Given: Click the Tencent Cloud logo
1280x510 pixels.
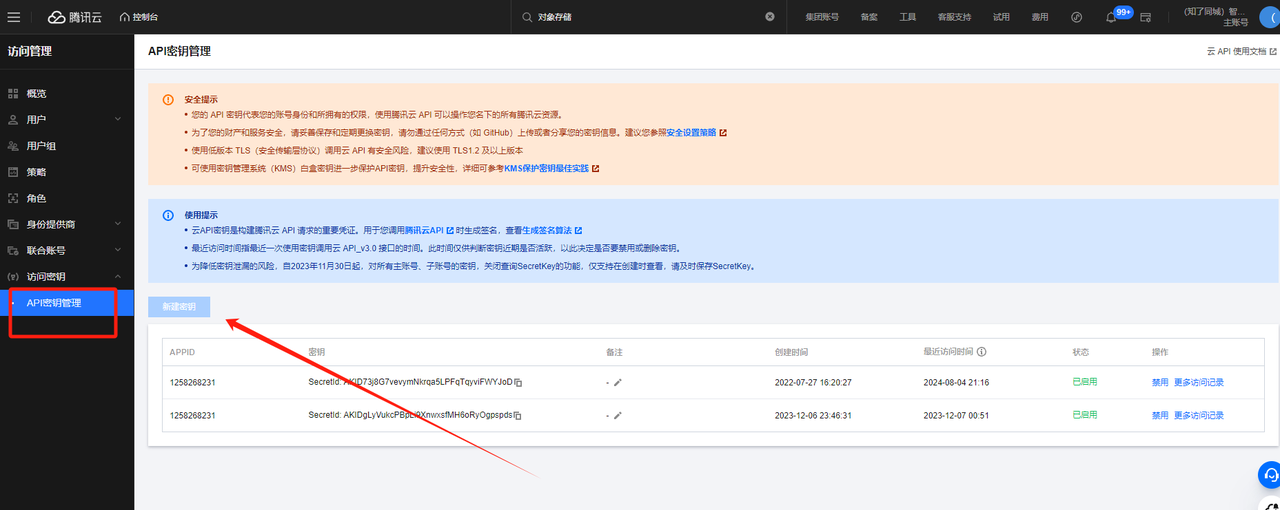Looking at the screenshot, I should click(x=74, y=17).
